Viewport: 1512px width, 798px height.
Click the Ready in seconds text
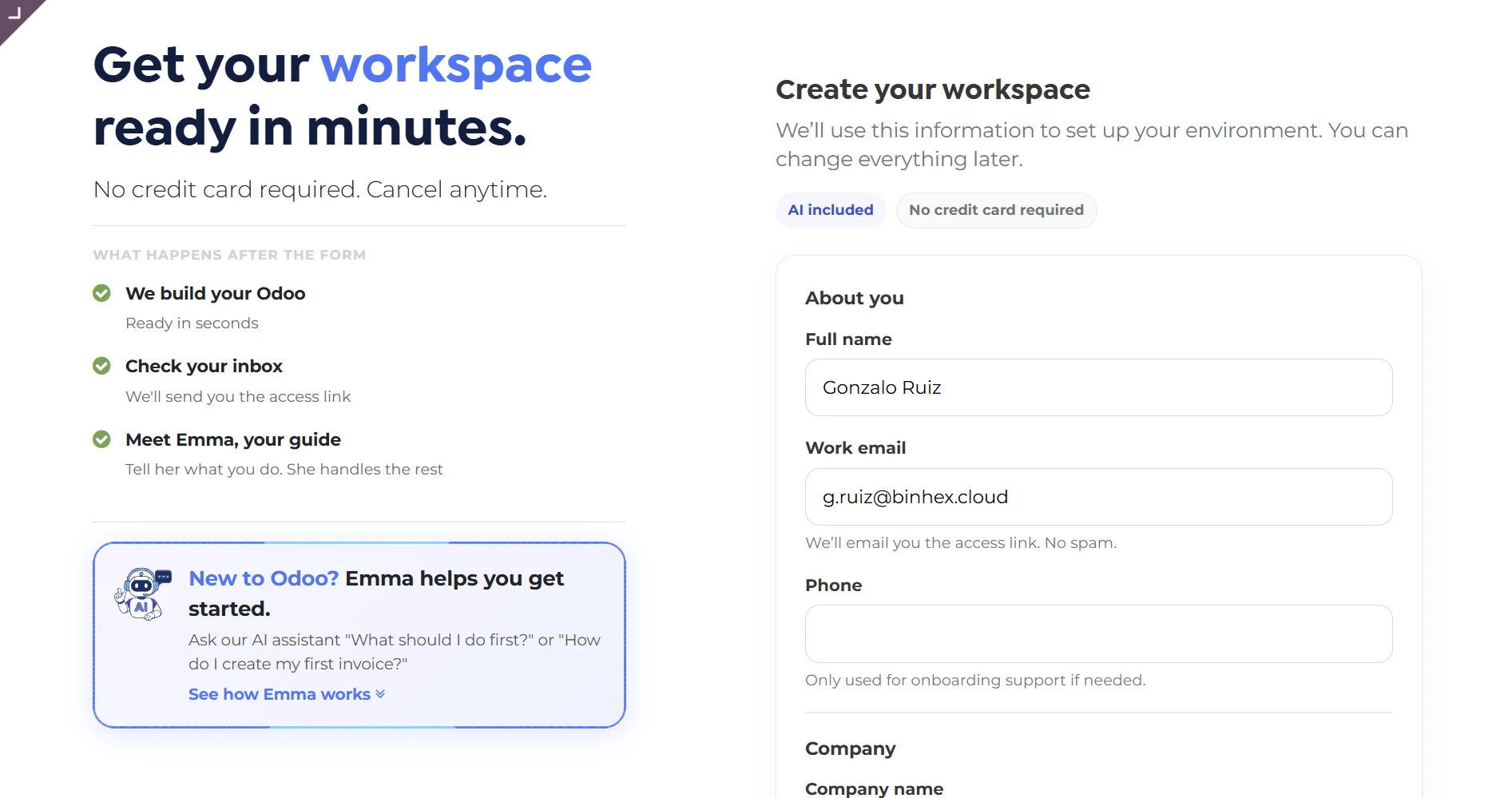click(192, 324)
